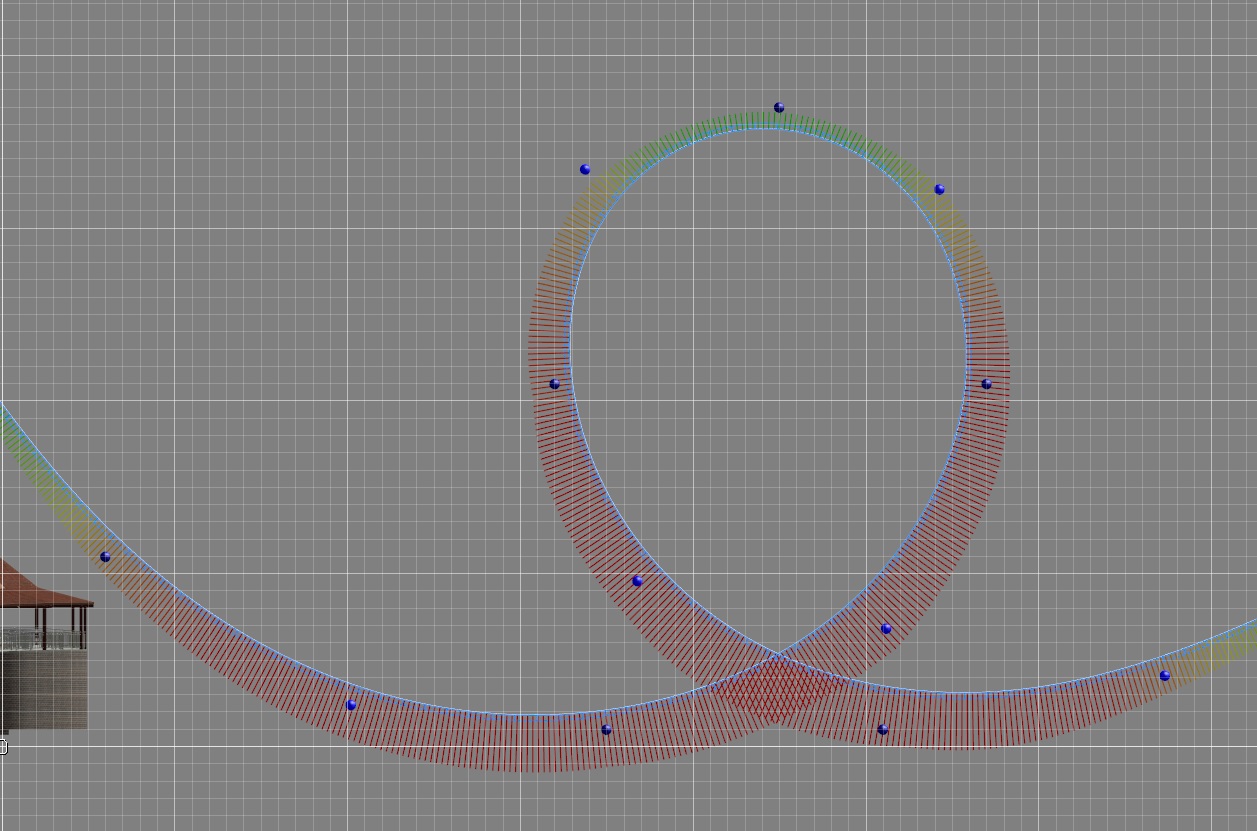Click the node on the loop's right side
The image size is (1257, 831).
click(986, 384)
